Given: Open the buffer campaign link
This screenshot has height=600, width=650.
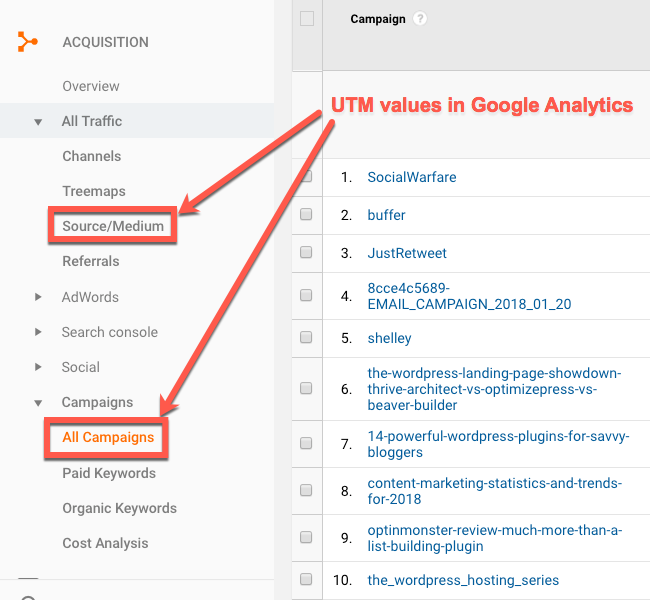Looking at the screenshot, I should (386, 215).
